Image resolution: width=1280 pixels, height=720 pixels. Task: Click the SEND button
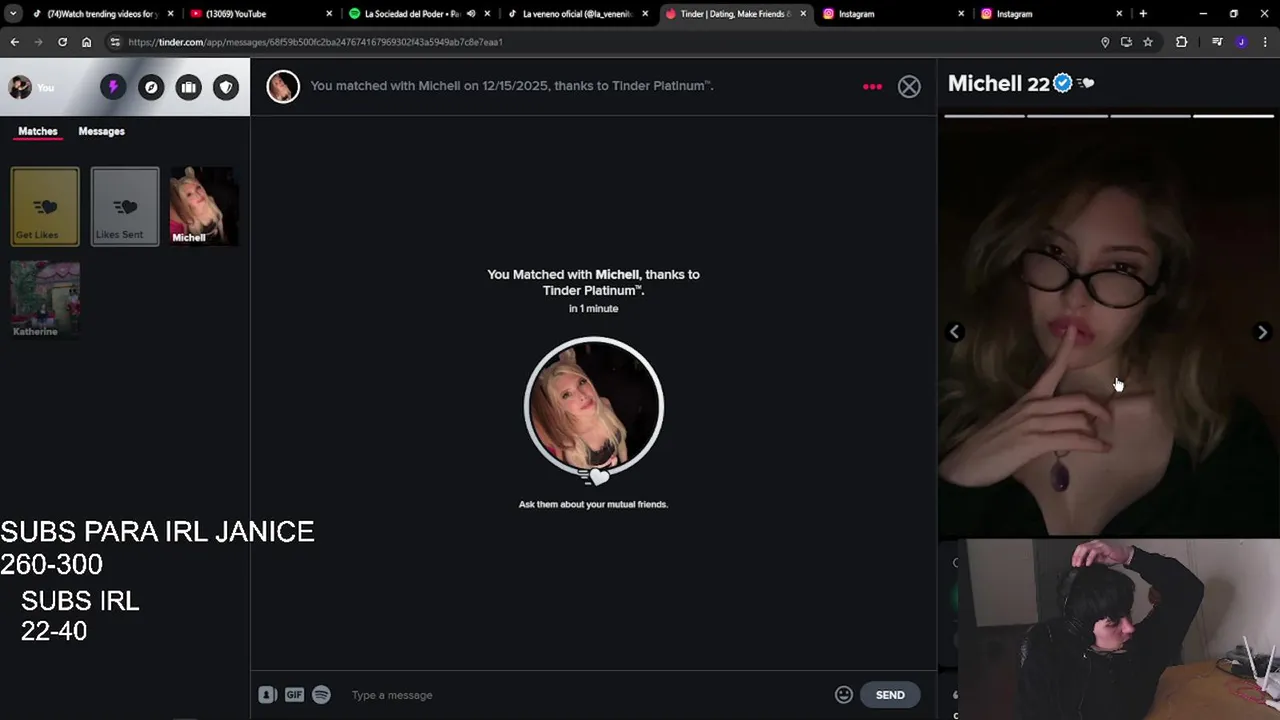890,695
